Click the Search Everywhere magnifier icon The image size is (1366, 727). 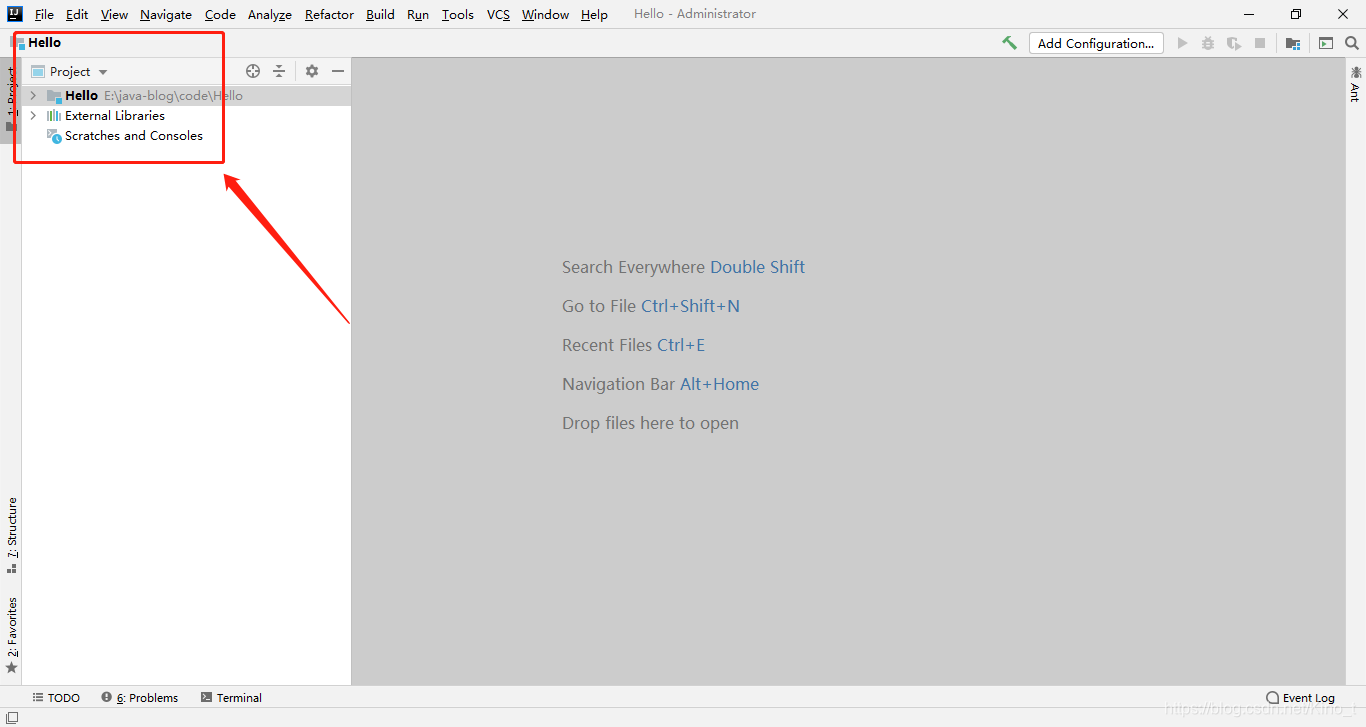(1352, 43)
